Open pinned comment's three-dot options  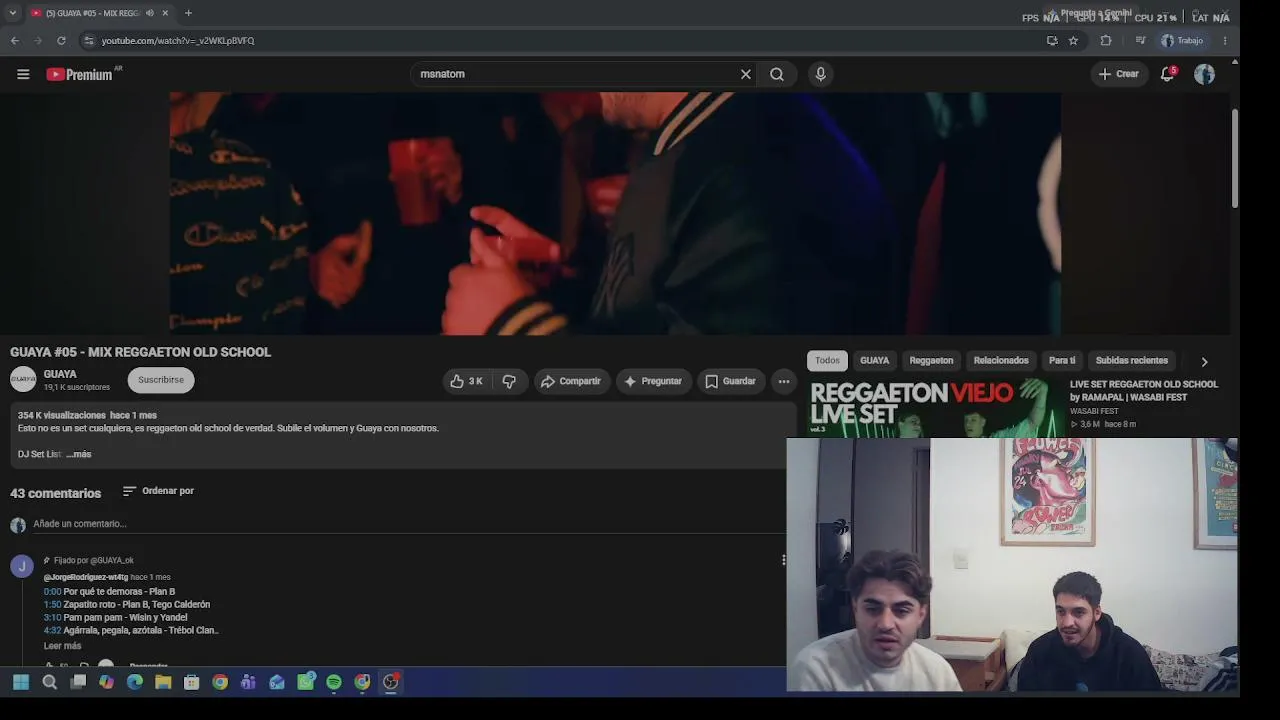click(x=783, y=560)
